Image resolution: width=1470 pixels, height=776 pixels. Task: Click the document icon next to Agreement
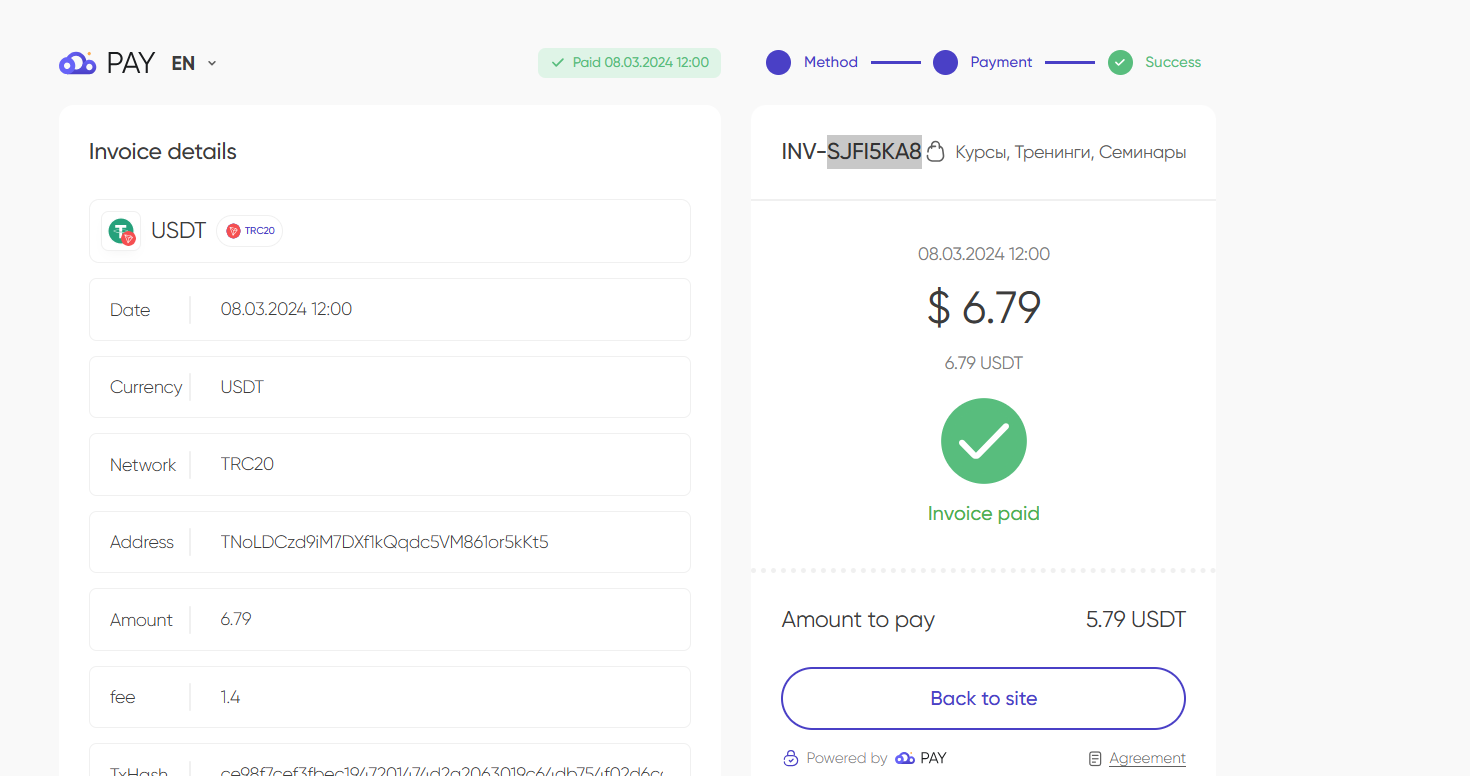click(1096, 758)
